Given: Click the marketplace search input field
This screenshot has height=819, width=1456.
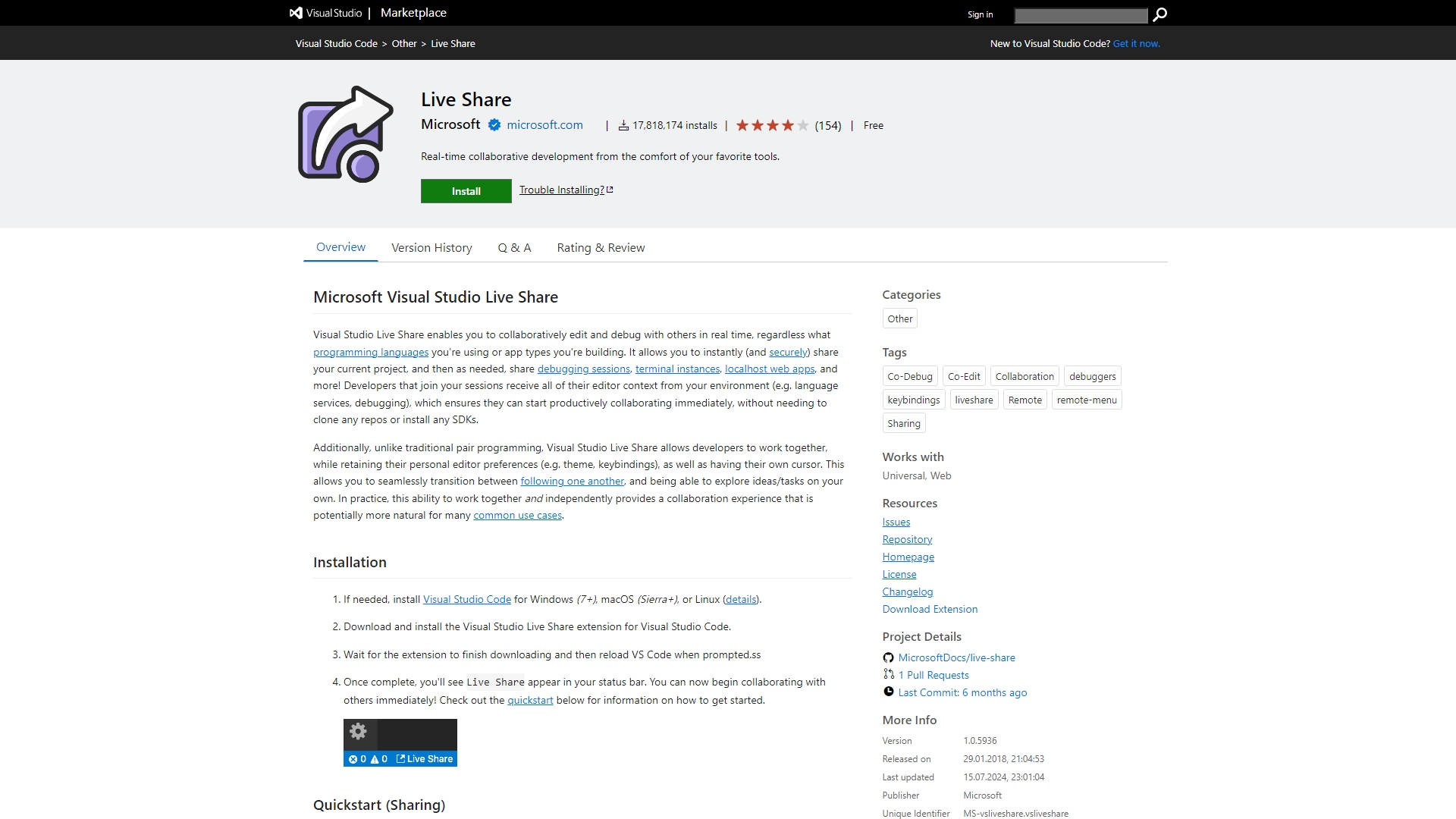Looking at the screenshot, I should (1081, 15).
